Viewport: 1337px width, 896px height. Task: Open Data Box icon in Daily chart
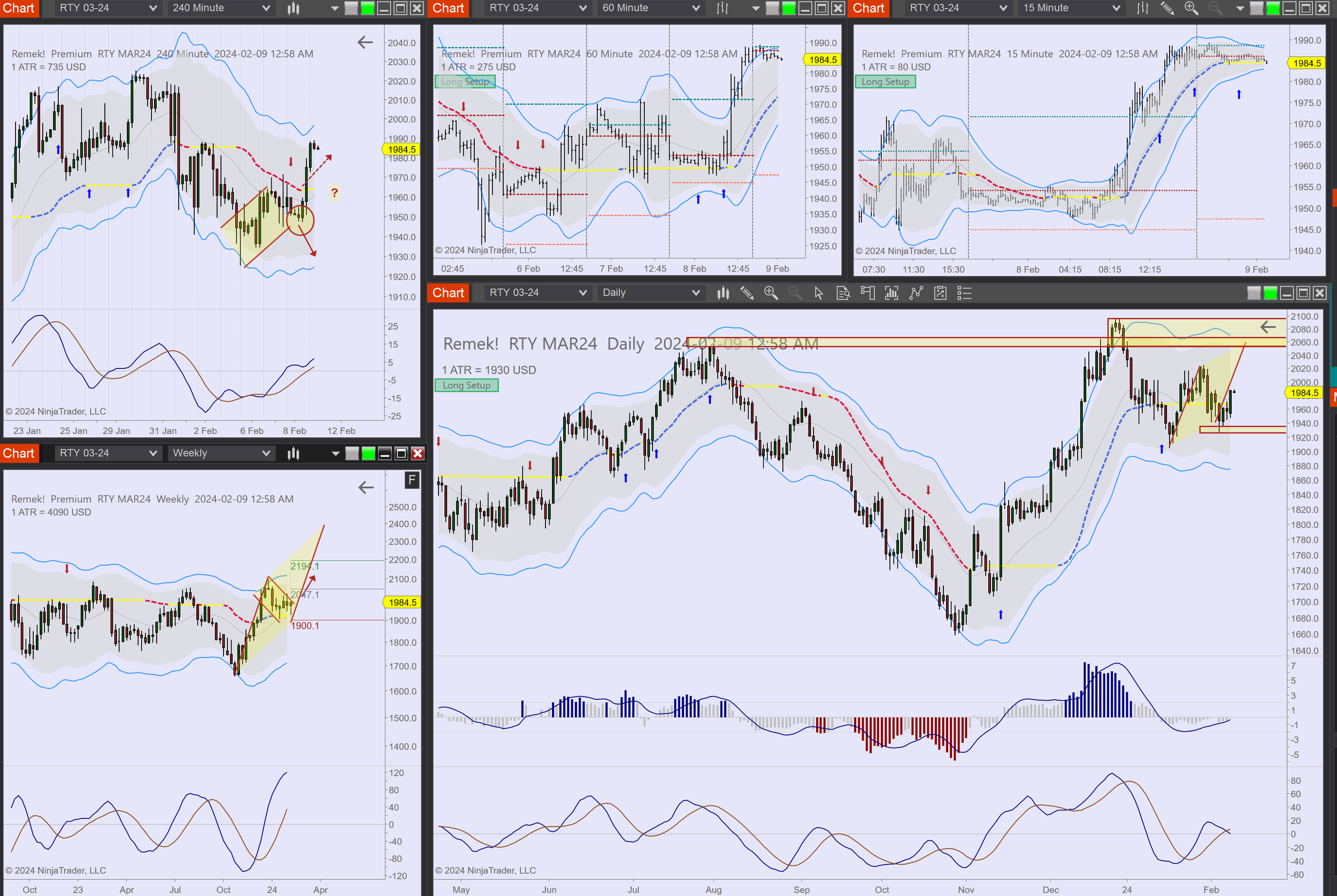point(843,293)
